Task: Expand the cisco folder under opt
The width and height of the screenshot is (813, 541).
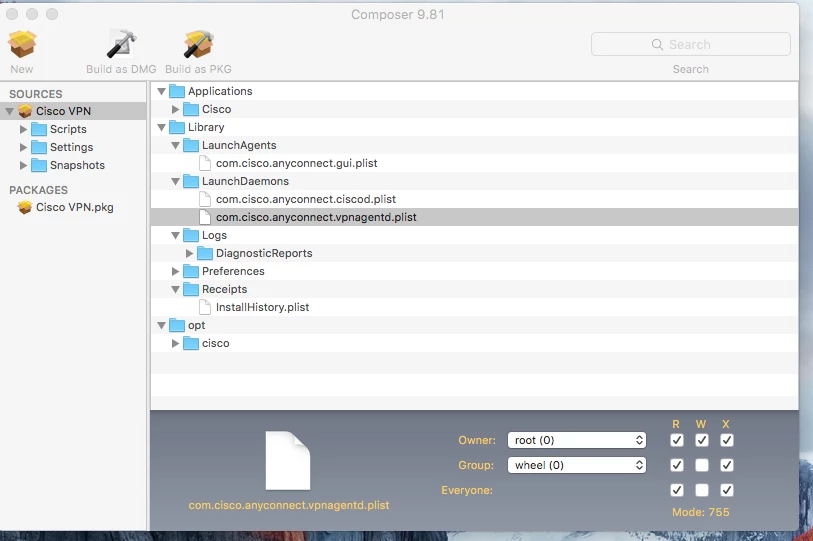Action: [x=175, y=343]
